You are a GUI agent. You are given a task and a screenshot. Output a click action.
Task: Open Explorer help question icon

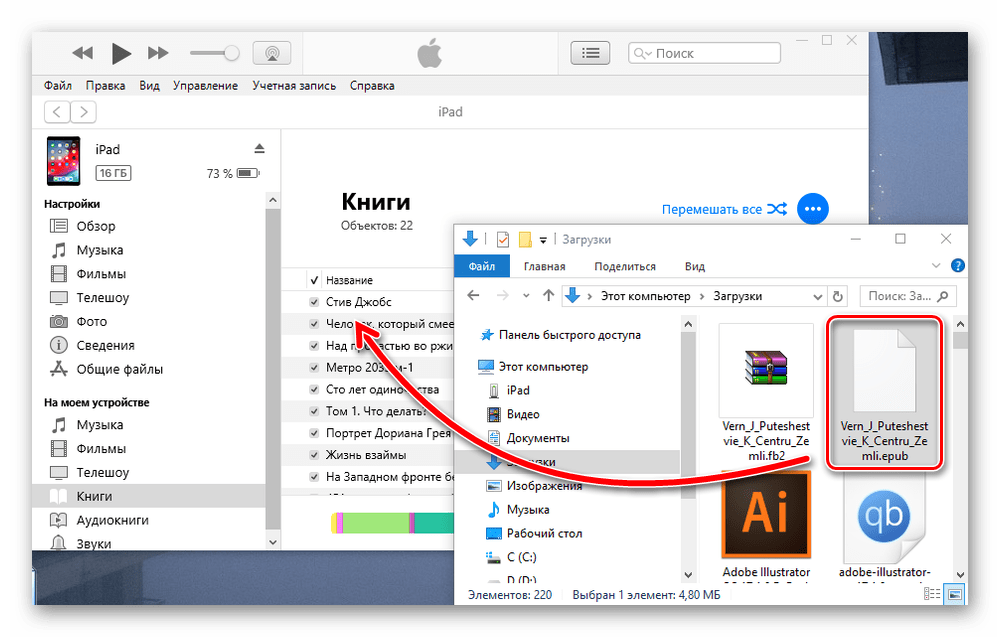pyautogui.click(x=957, y=266)
